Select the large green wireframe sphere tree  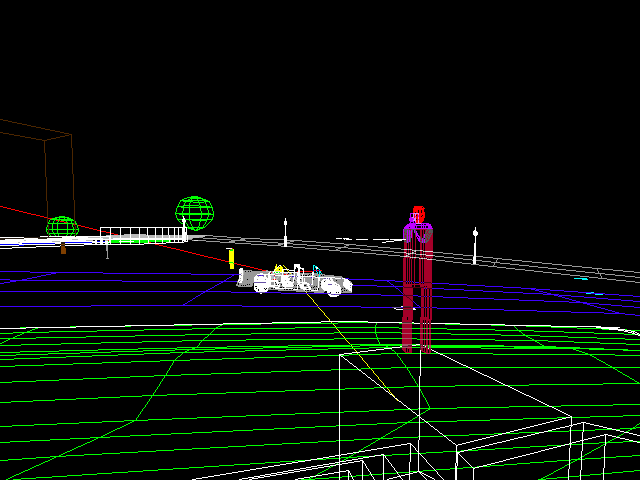(195, 211)
